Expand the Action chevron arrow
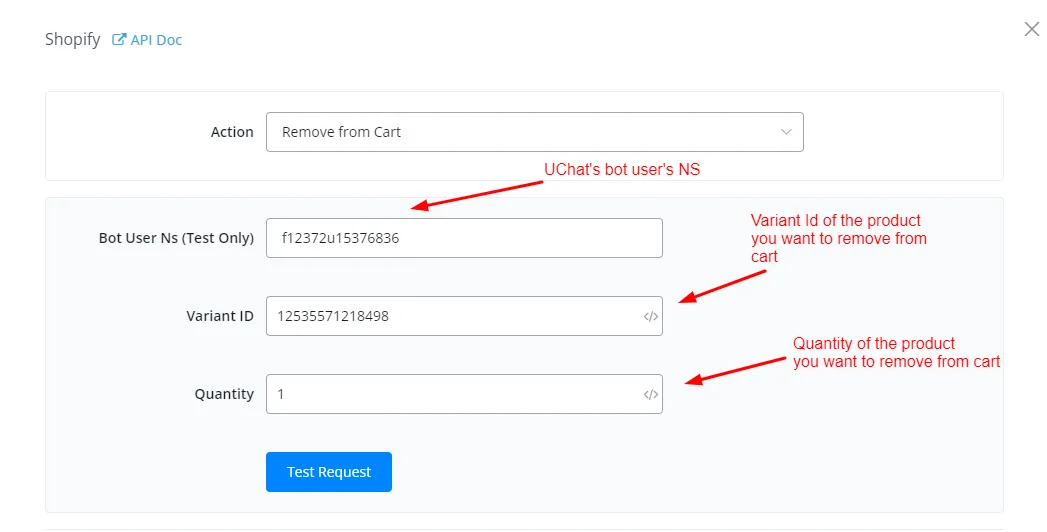Image resolution: width=1047 pixels, height=532 pixels. 786,132
